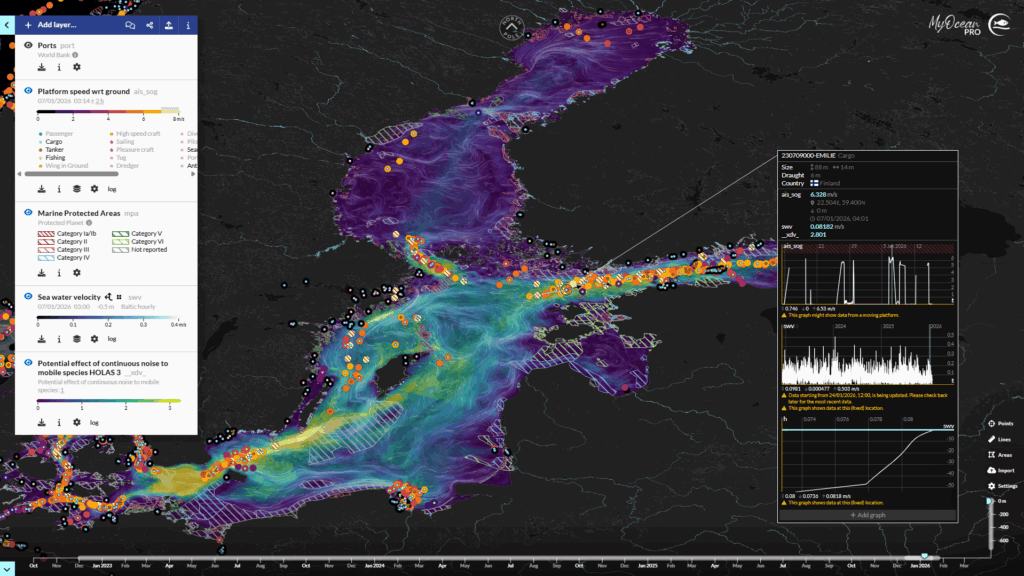Hide the Sea water velocity layer

[x=28, y=297]
